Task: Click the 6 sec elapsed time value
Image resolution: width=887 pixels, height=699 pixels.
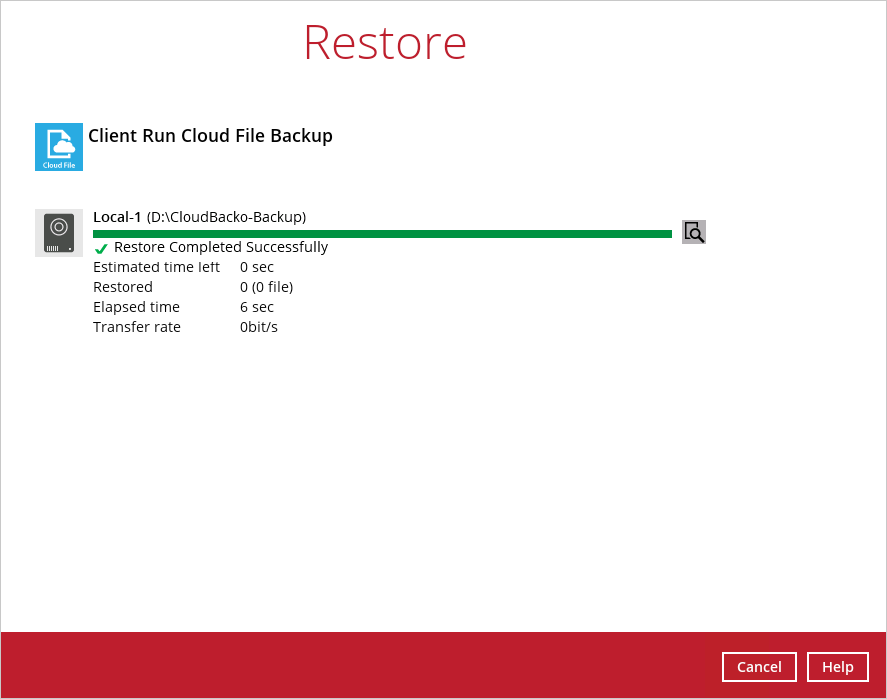Action: [257, 307]
